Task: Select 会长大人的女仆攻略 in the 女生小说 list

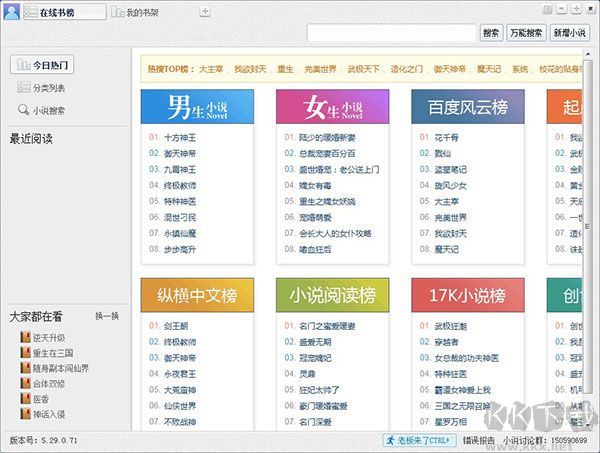Action: (335, 233)
